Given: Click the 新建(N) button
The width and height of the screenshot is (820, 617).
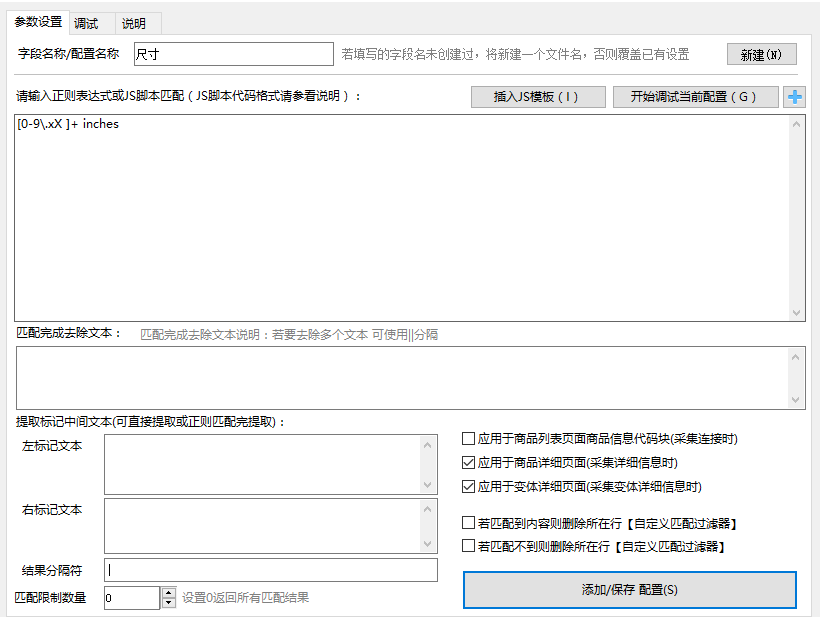Looking at the screenshot, I should tap(761, 54).
